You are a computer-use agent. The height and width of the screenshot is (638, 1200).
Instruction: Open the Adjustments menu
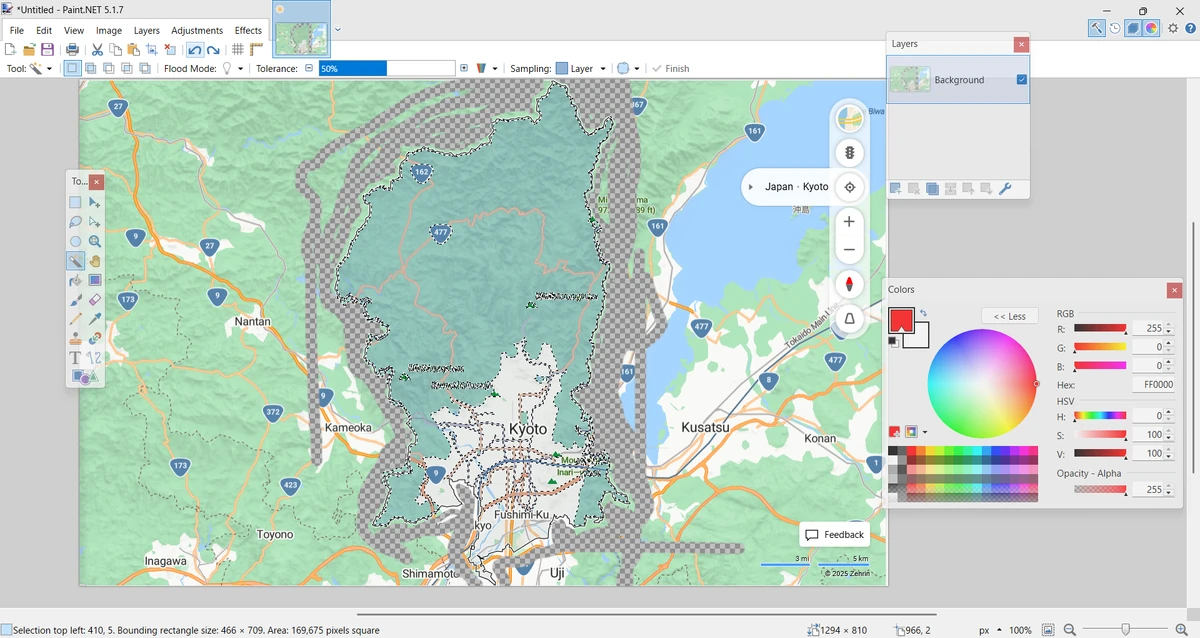197,30
